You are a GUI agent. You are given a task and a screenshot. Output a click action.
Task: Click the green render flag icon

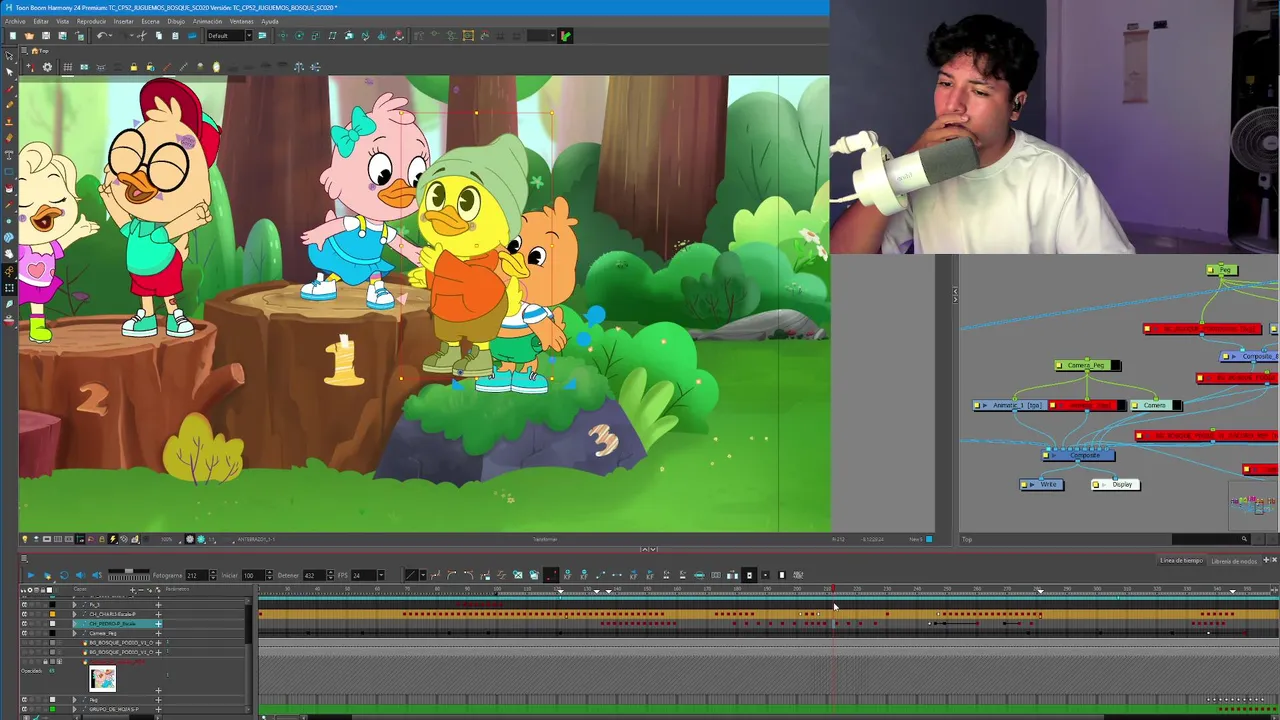(565, 36)
